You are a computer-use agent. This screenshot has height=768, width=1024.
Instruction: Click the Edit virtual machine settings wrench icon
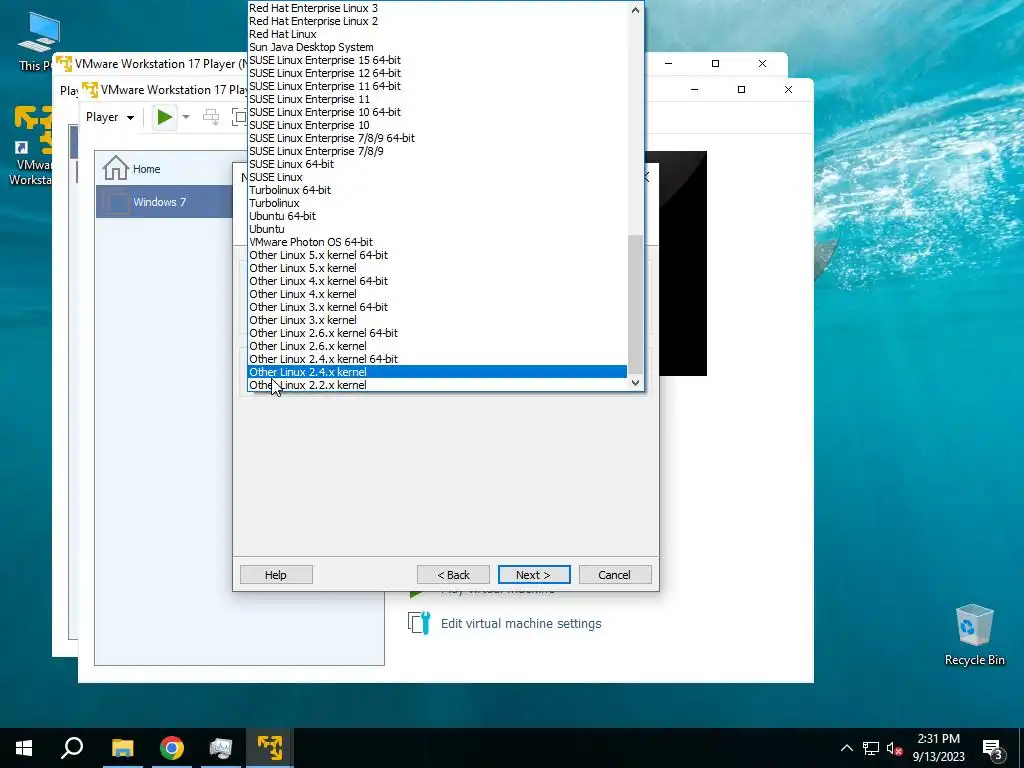click(419, 623)
